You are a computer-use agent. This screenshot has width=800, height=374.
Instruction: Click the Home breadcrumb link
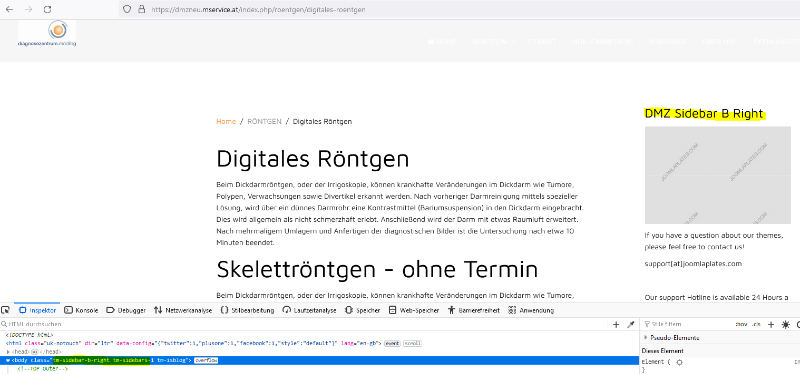[226, 121]
